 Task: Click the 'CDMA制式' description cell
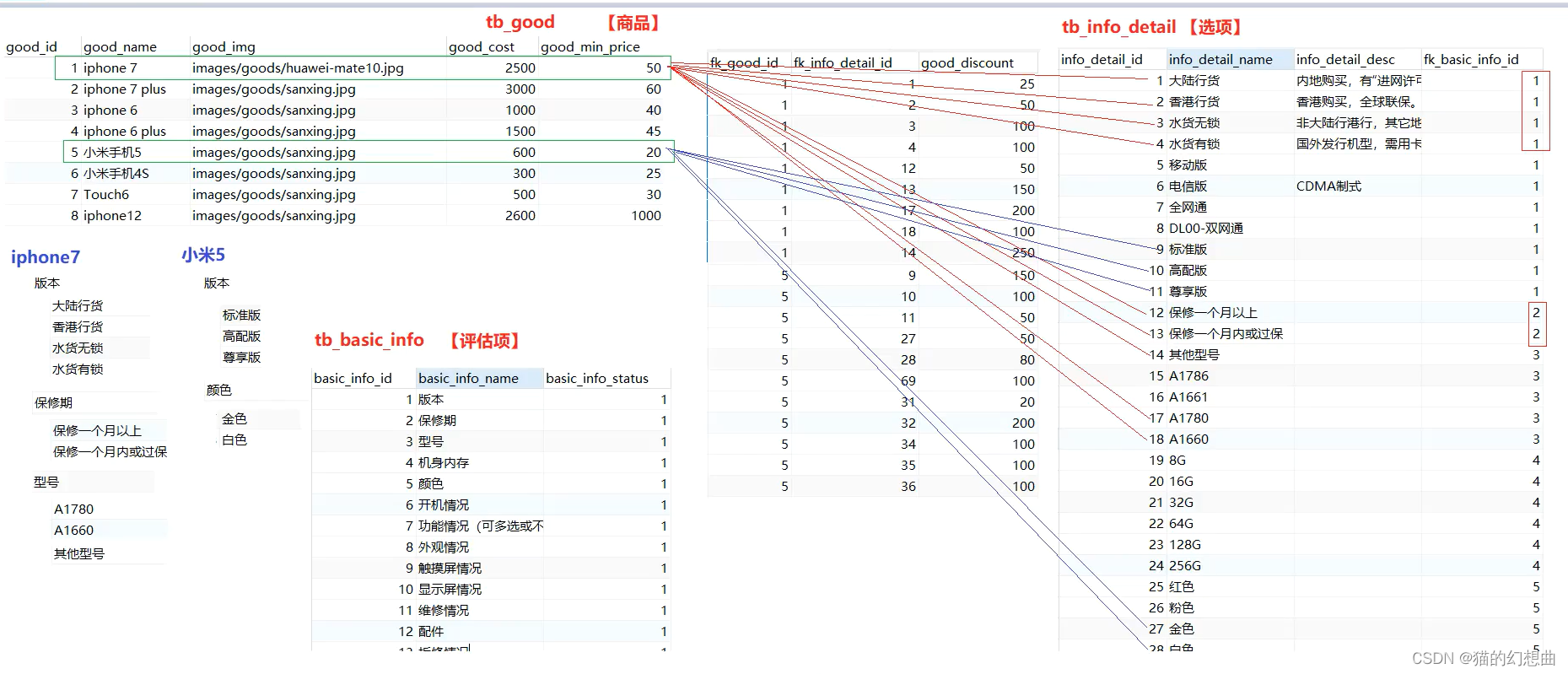[1328, 186]
